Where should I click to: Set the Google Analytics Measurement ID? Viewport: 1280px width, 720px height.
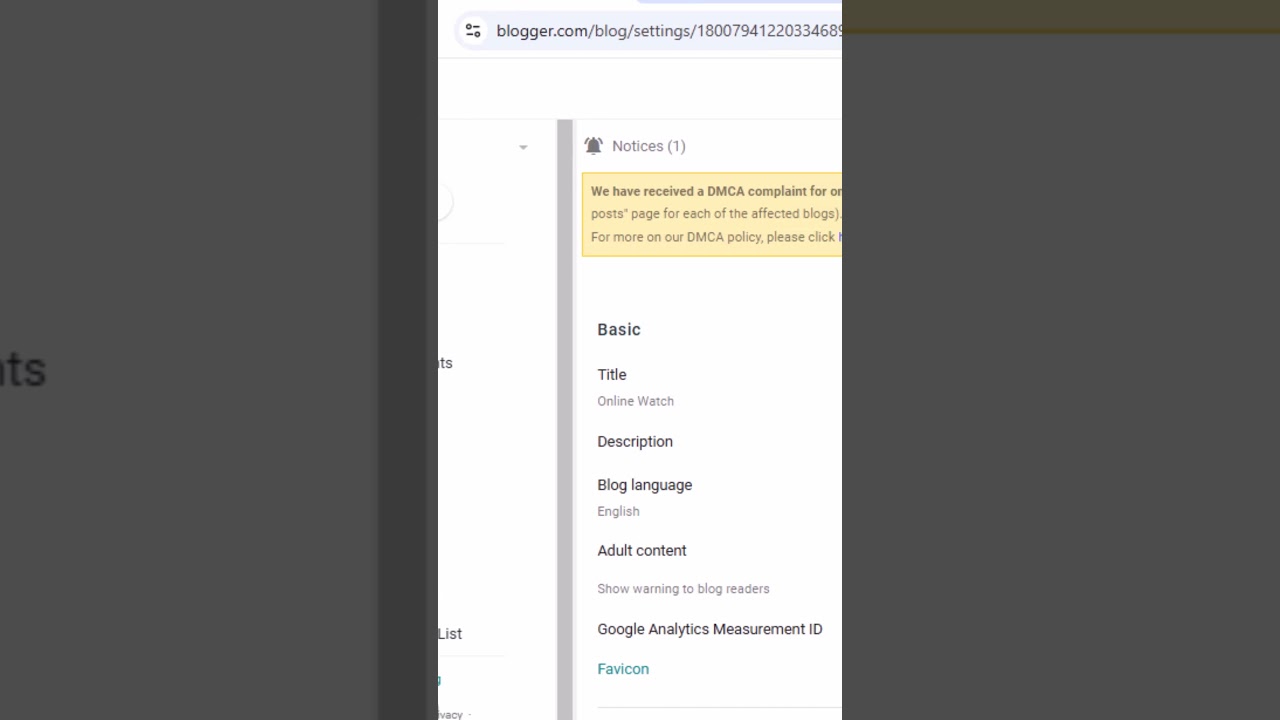click(x=710, y=629)
